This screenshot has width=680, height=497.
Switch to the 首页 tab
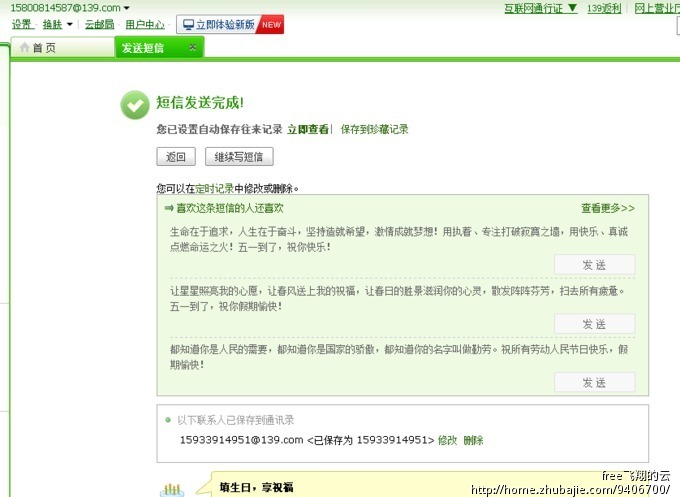coord(62,48)
